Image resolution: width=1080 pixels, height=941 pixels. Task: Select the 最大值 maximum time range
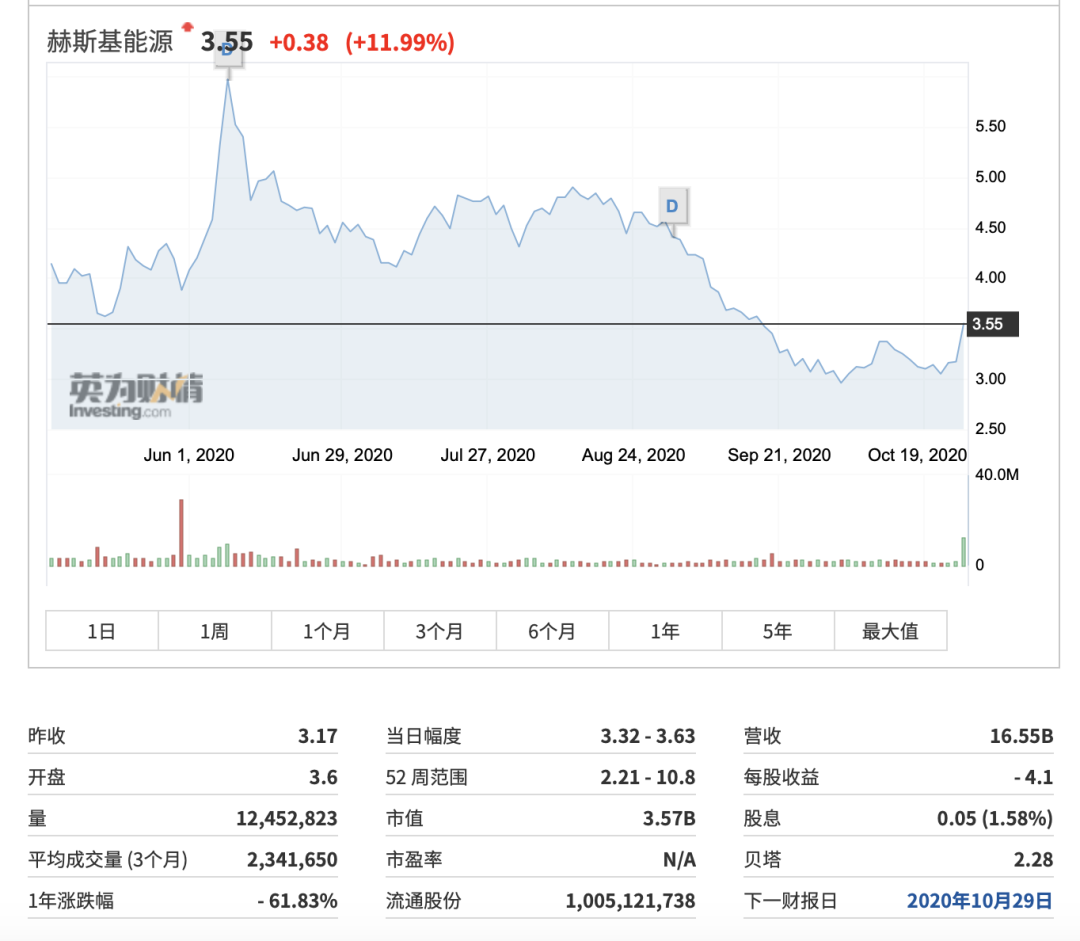(890, 630)
